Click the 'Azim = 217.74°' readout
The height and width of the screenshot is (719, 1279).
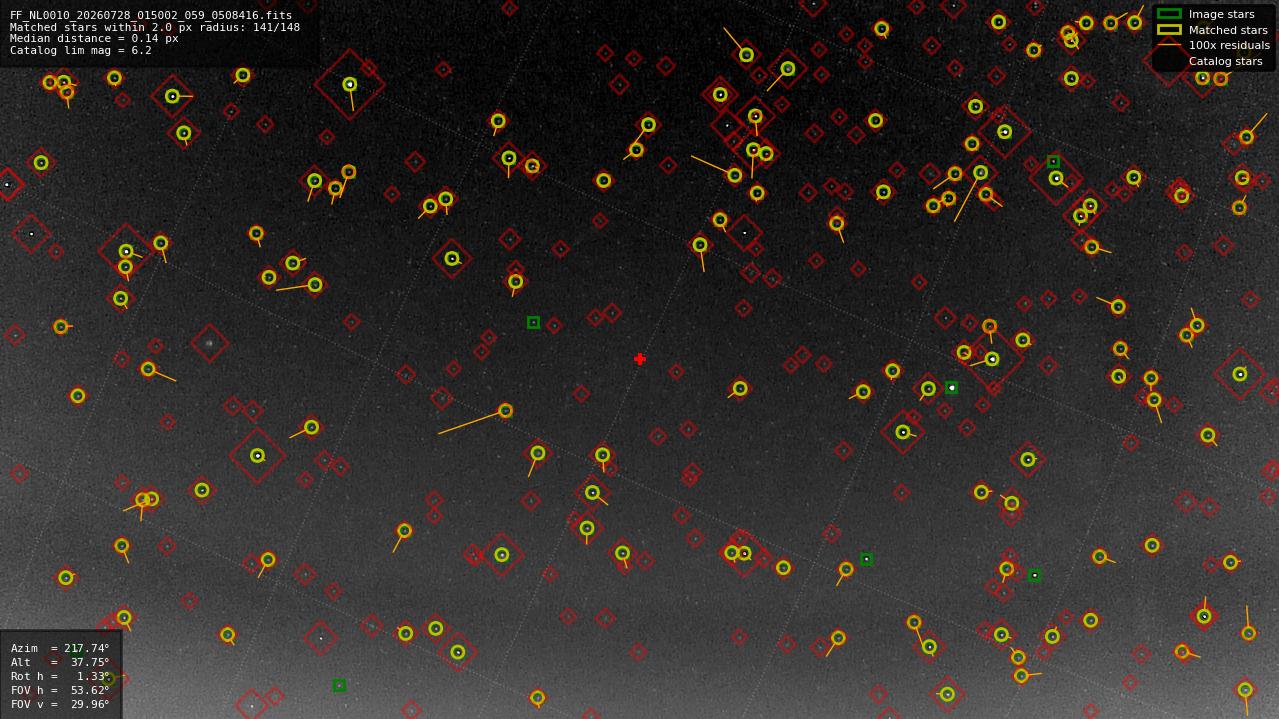60,648
